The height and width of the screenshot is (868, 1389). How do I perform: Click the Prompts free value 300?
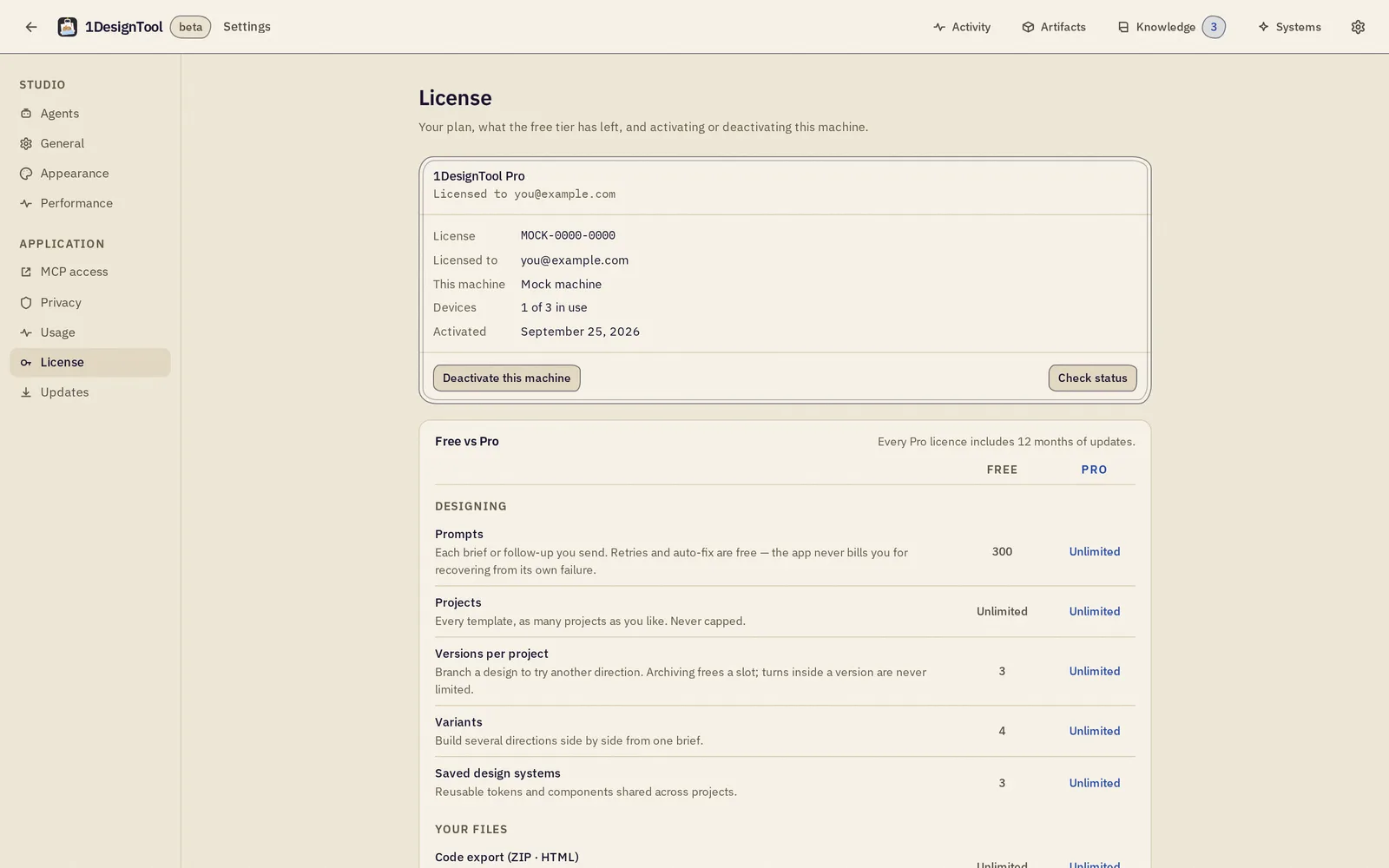click(1002, 552)
